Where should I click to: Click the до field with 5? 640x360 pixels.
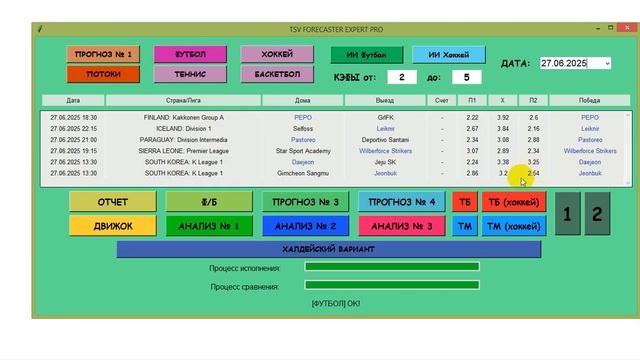pyautogui.click(x=467, y=77)
